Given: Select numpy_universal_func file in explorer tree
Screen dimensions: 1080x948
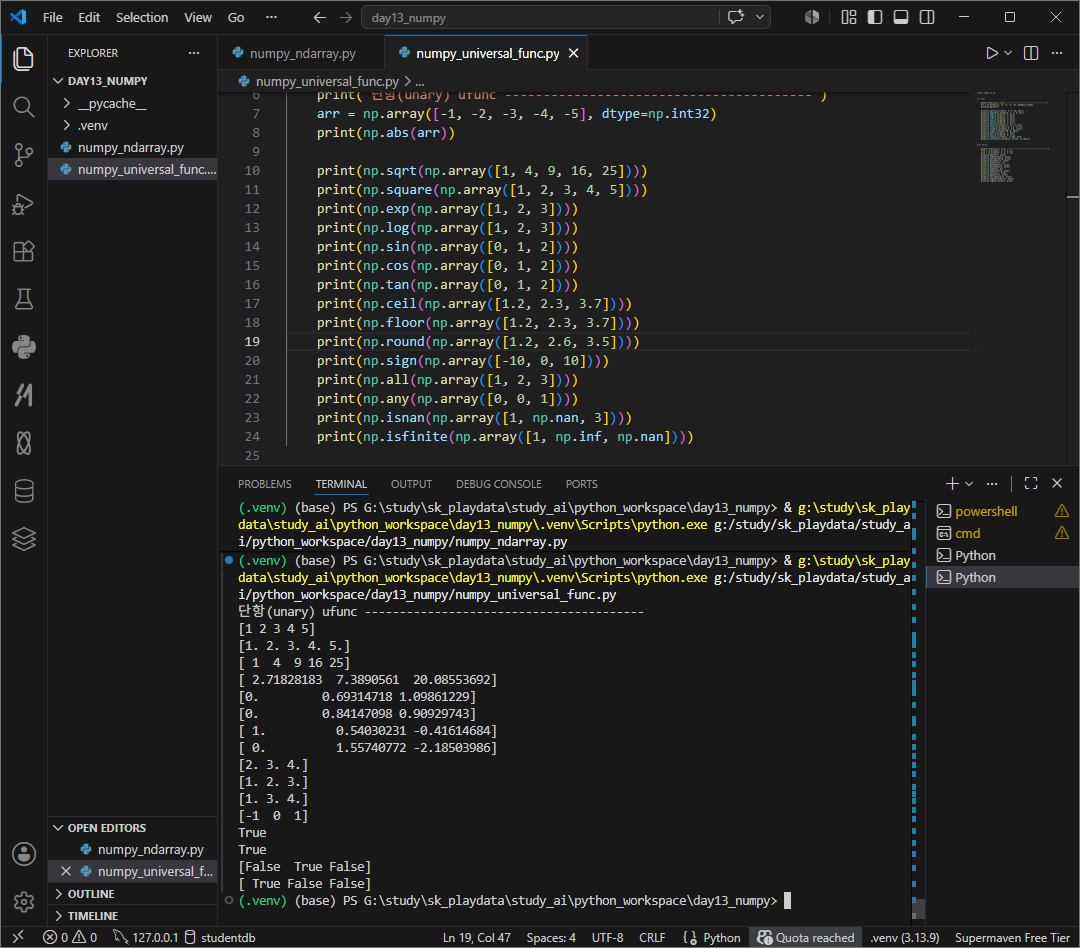Looking at the screenshot, I should [x=132, y=169].
